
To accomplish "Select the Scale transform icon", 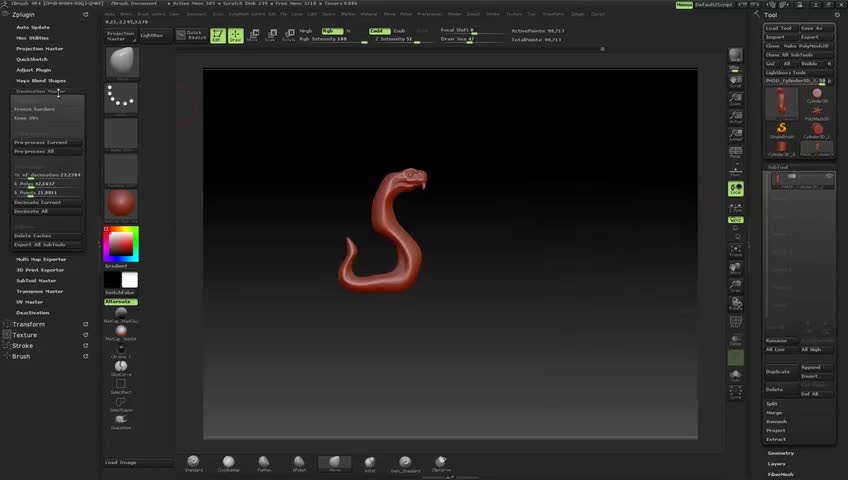I will 271,36.
